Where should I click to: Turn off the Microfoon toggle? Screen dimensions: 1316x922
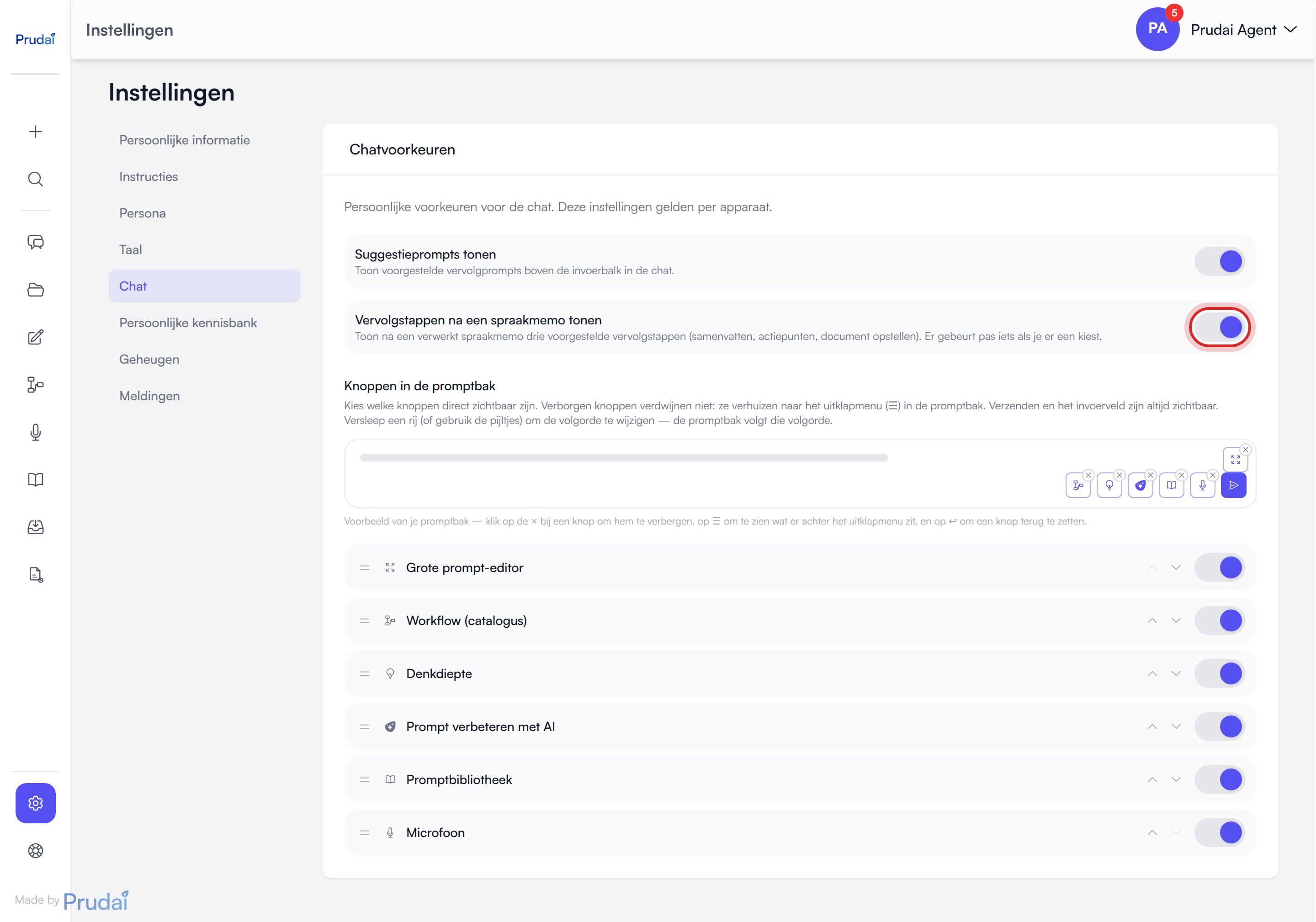click(x=1220, y=832)
